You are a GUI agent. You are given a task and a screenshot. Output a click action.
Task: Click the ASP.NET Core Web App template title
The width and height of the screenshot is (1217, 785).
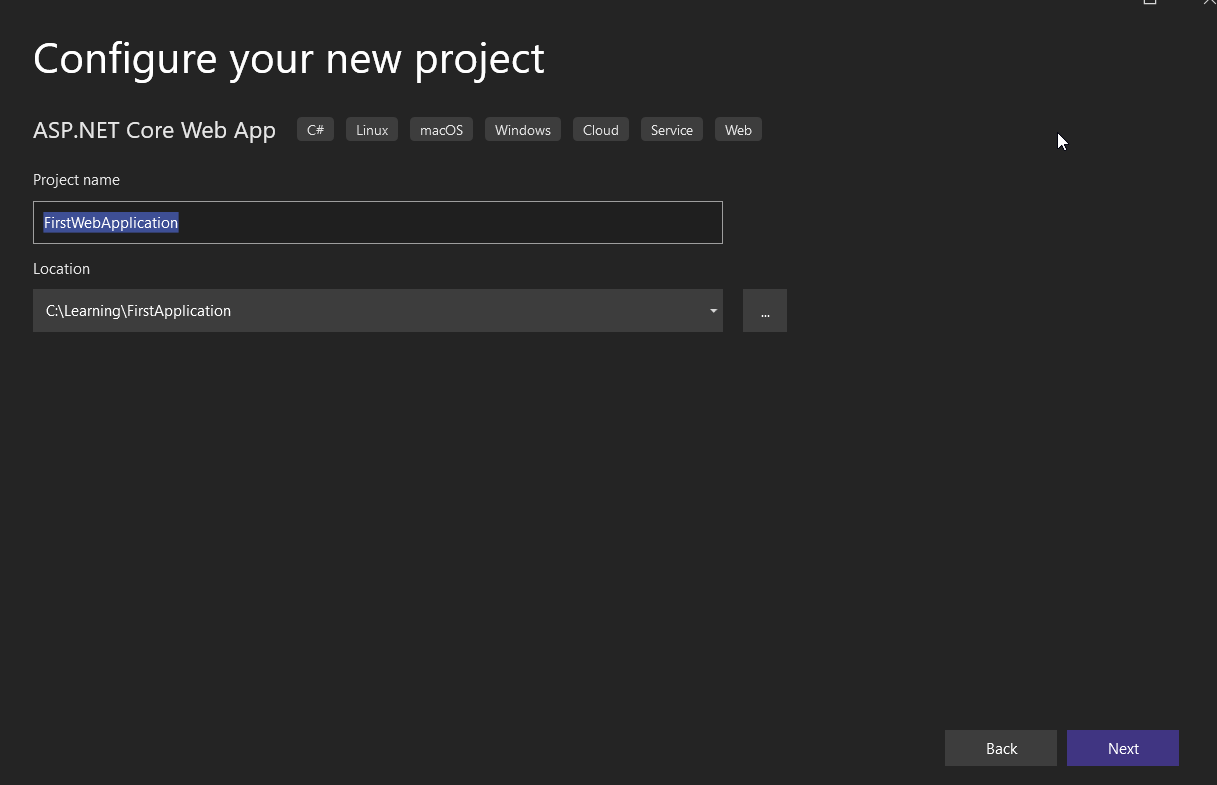coord(154,130)
